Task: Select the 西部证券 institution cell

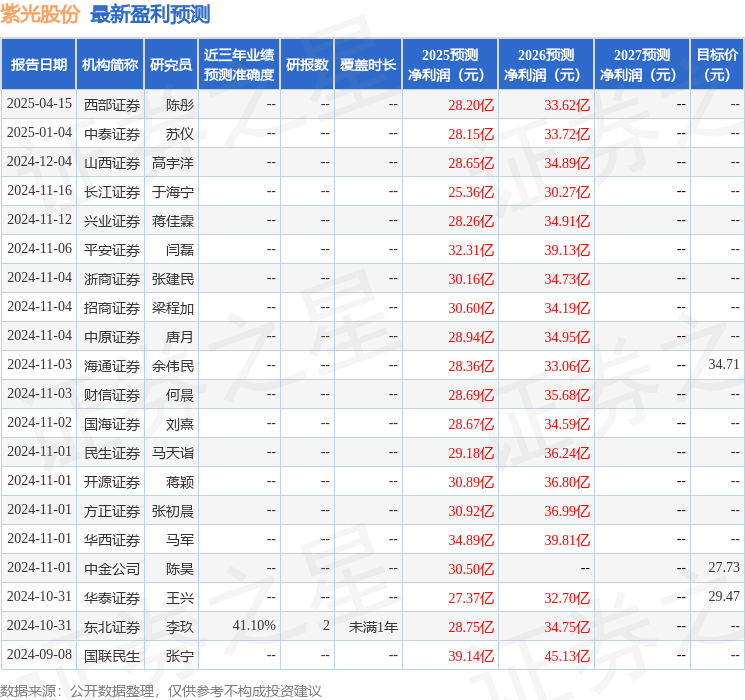Action: tap(112, 105)
